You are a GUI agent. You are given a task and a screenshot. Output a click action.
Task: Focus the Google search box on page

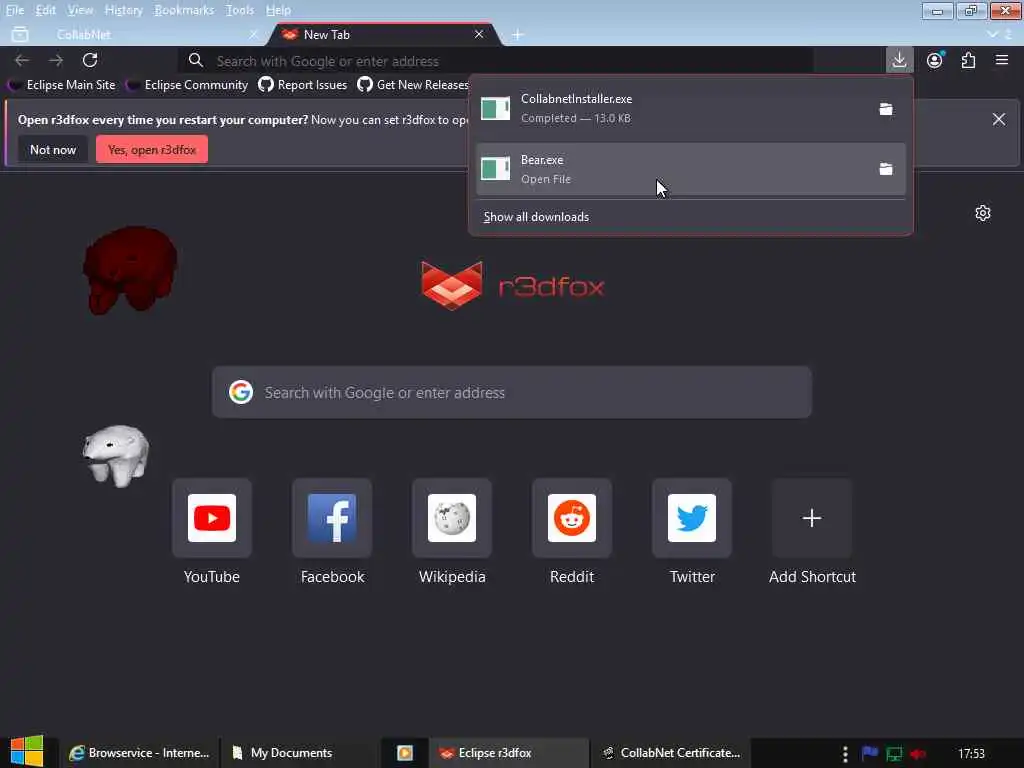pyautogui.click(x=512, y=392)
